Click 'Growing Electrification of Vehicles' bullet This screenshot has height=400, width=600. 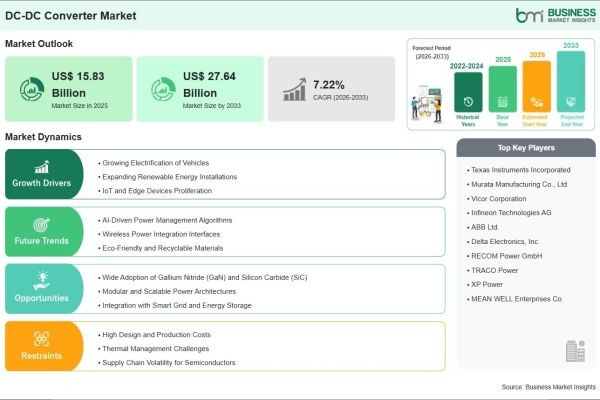(x=153, y=163)
